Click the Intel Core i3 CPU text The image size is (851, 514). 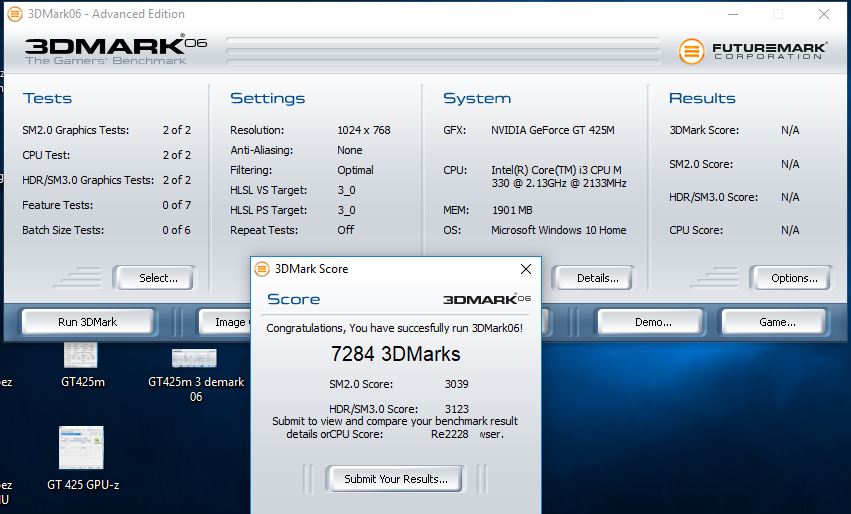(x=558, y=176)
